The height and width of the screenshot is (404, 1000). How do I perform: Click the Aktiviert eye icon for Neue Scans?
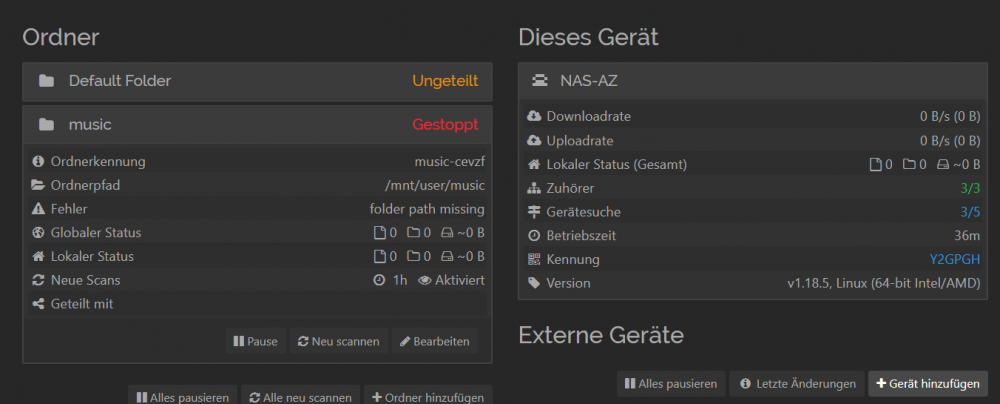425,280
